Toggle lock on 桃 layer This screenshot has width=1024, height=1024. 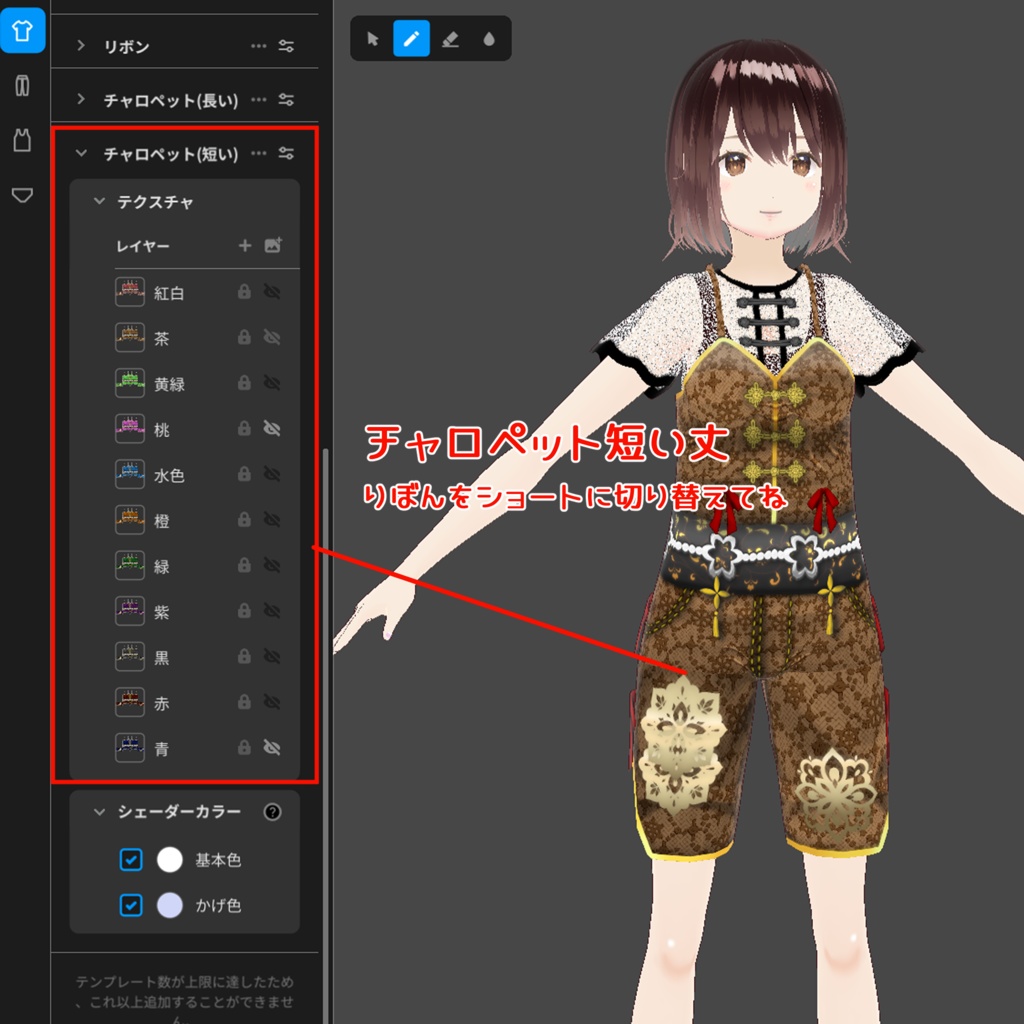click(x=244, y=428)
